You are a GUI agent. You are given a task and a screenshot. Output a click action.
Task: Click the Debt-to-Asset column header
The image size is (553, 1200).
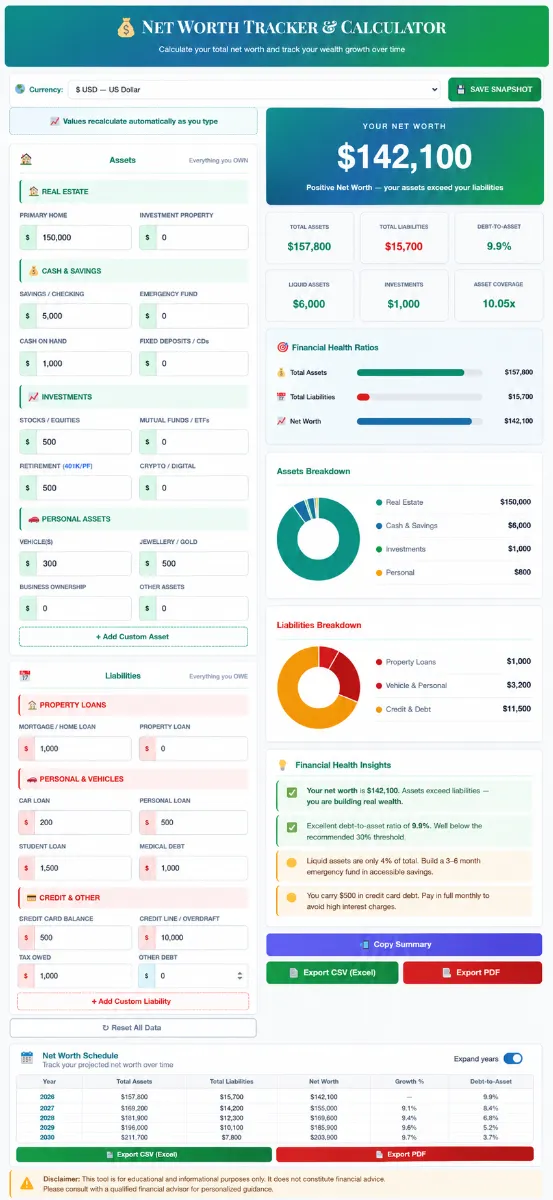(x=491, y=1081)
